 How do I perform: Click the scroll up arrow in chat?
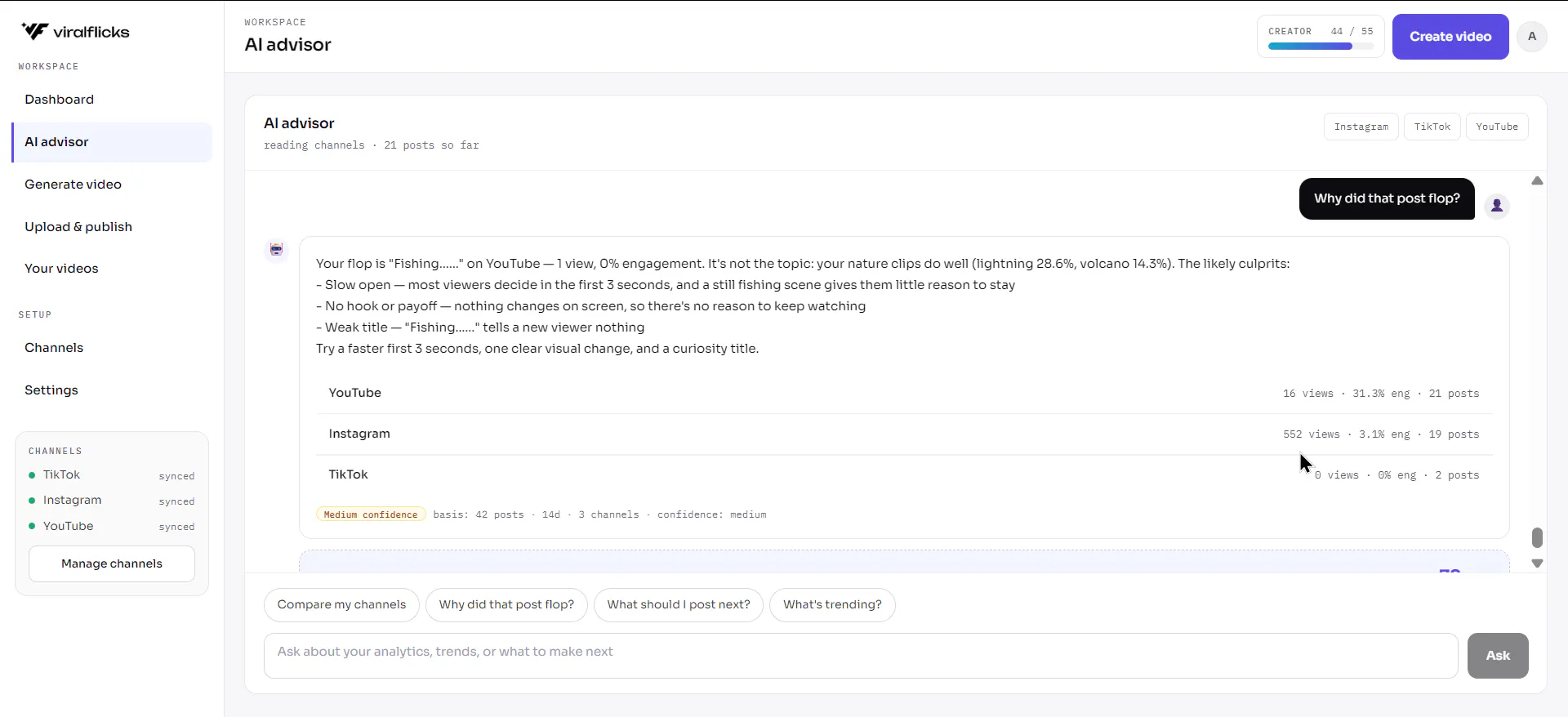tap(1537, 180)
